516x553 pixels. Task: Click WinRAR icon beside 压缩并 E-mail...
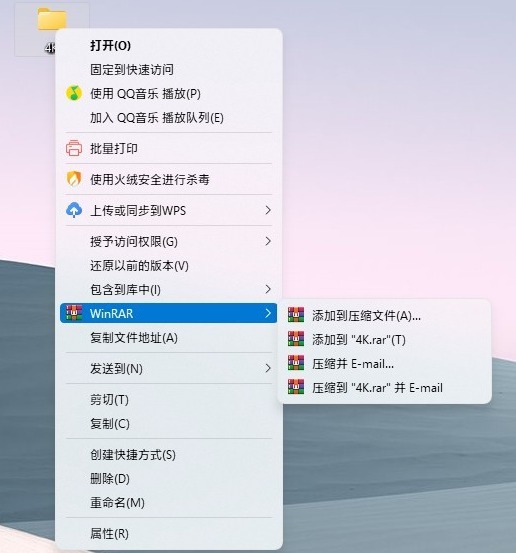pos(296,363)
